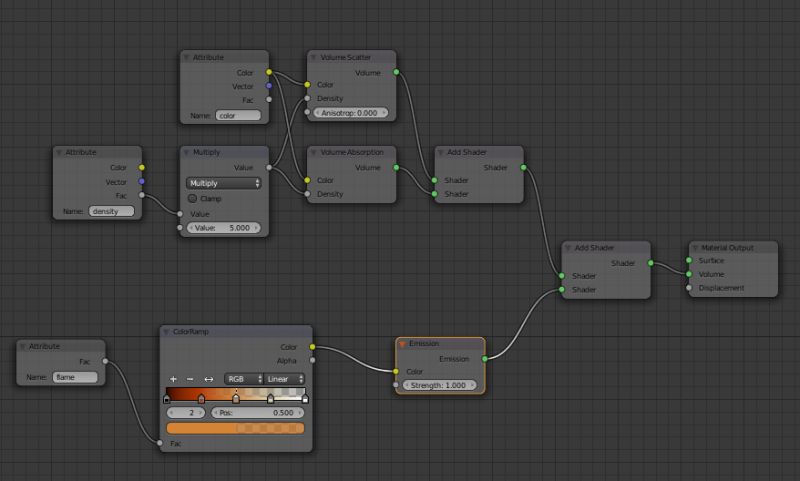
Task: Click the Color output socket of Attribute density node
Action: click(142, 167)
